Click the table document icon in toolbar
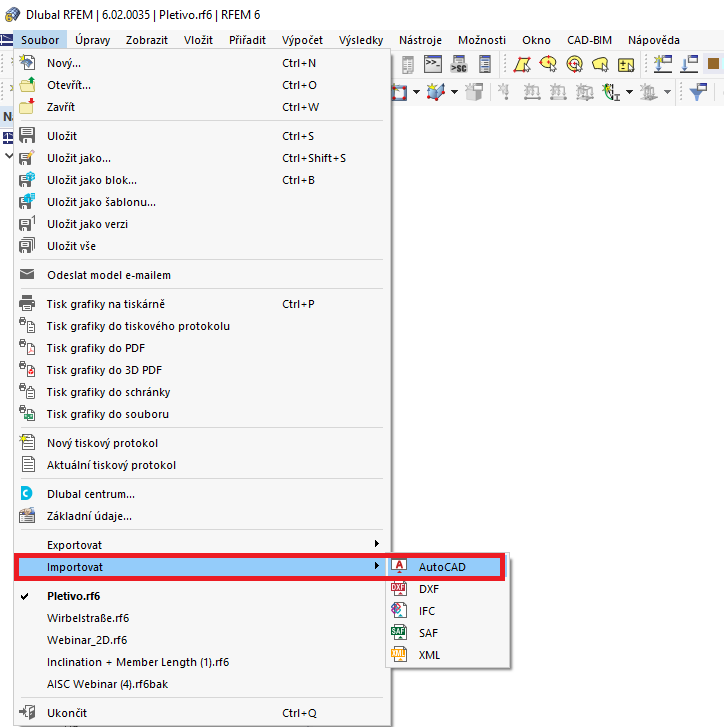724x727 pixels. click(407, 64)
